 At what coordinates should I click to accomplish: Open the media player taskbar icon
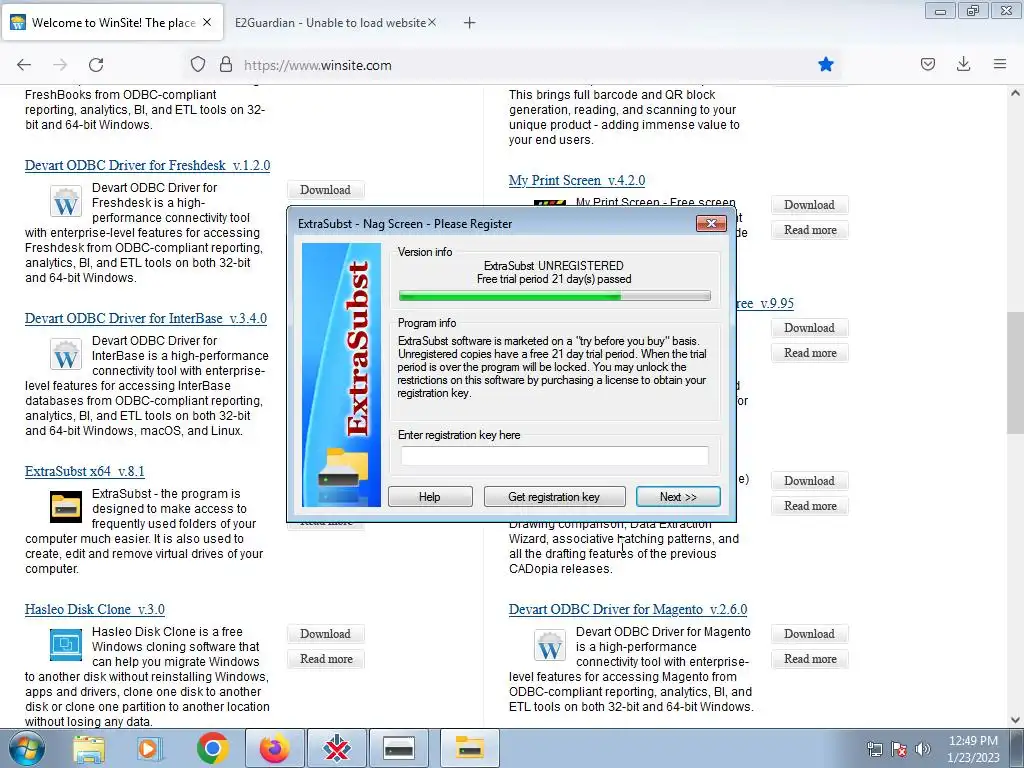coord(150,748)
